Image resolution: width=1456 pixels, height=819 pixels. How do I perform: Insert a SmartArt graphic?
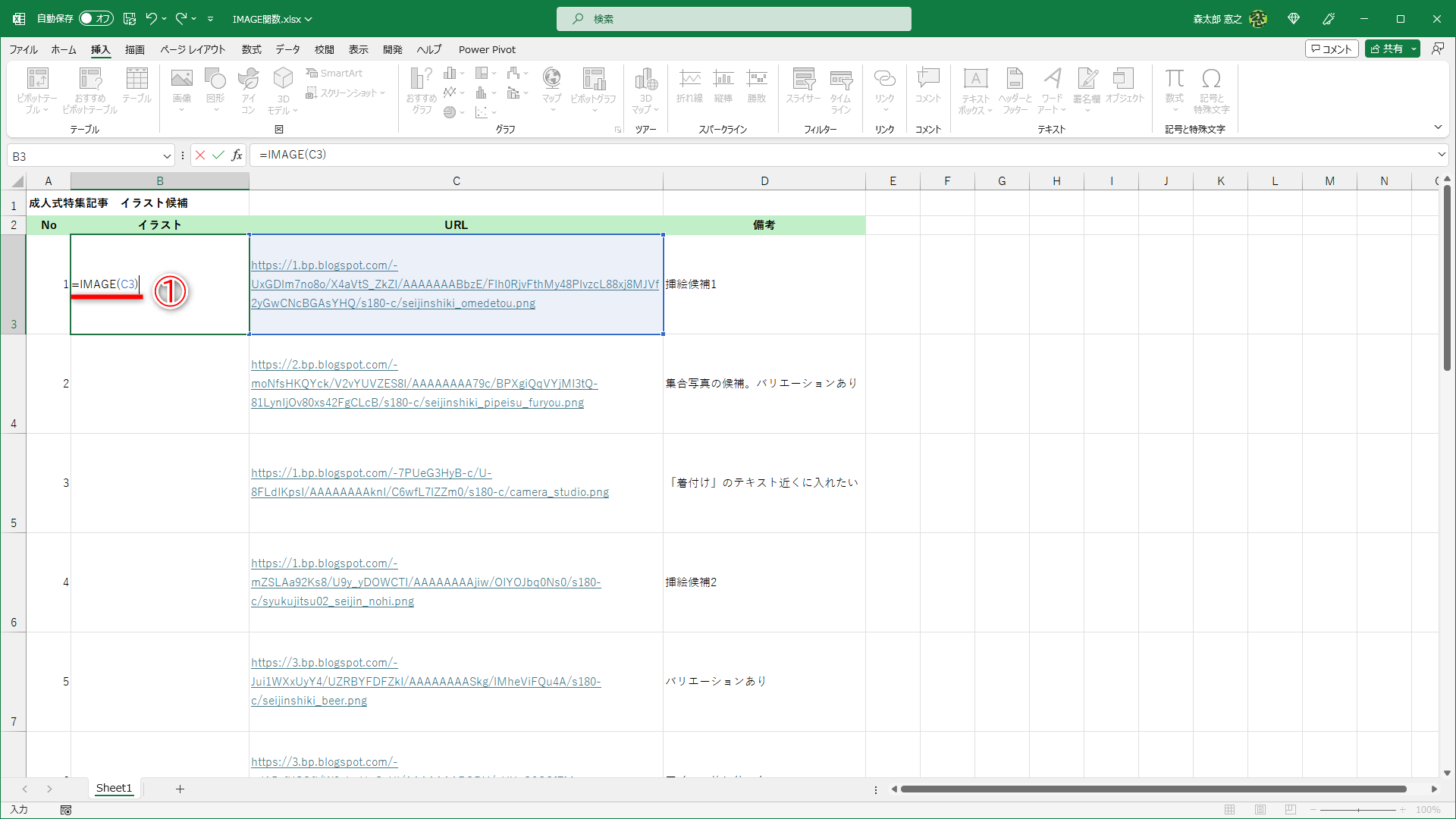coord(334,73)
